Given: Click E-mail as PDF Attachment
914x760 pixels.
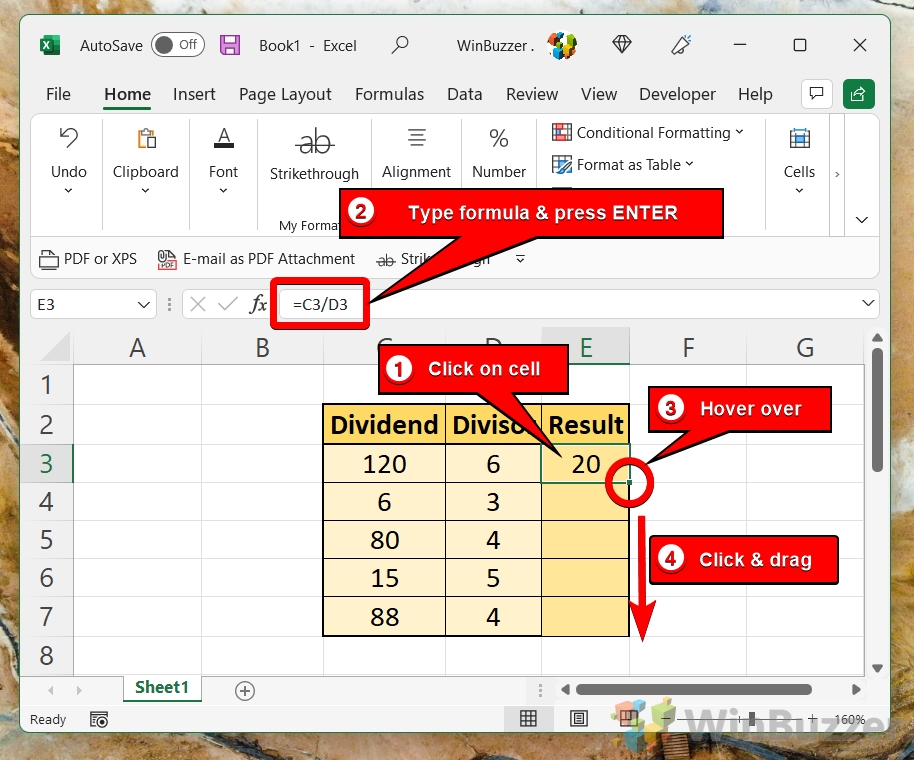Looking at the screenshot, I should [256, 259].
